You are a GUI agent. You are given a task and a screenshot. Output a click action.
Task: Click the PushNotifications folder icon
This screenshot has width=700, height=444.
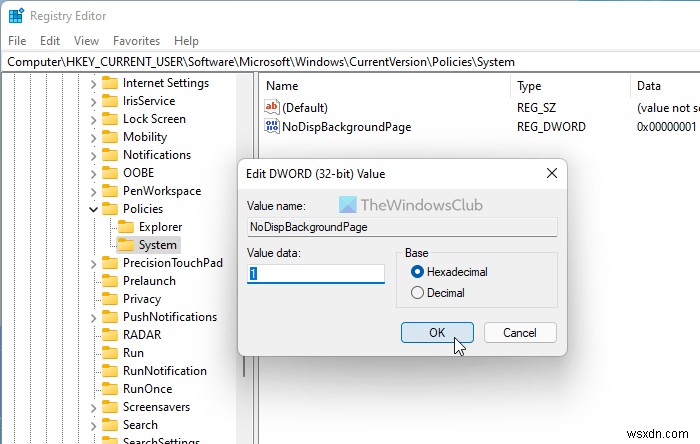pyautogui.click(x=110, y=317)
